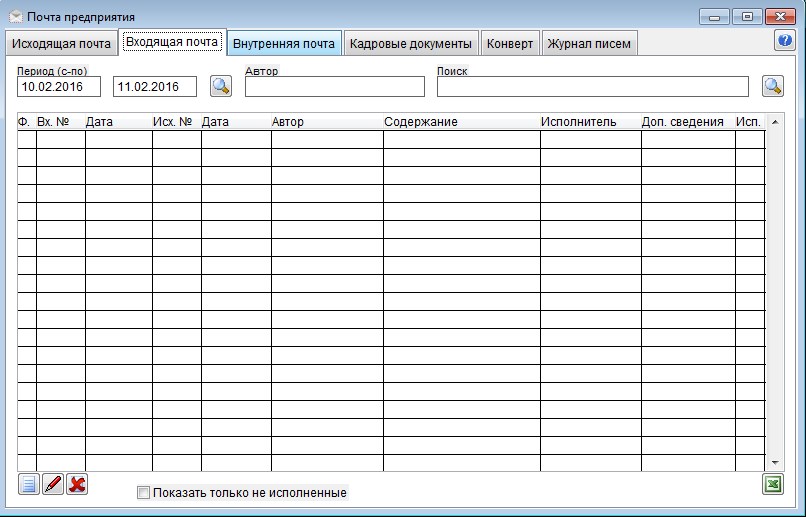The height and width of the screenshot is (517, 806).
Task: Focus the Поиск text input field
Action: point(593,86)
